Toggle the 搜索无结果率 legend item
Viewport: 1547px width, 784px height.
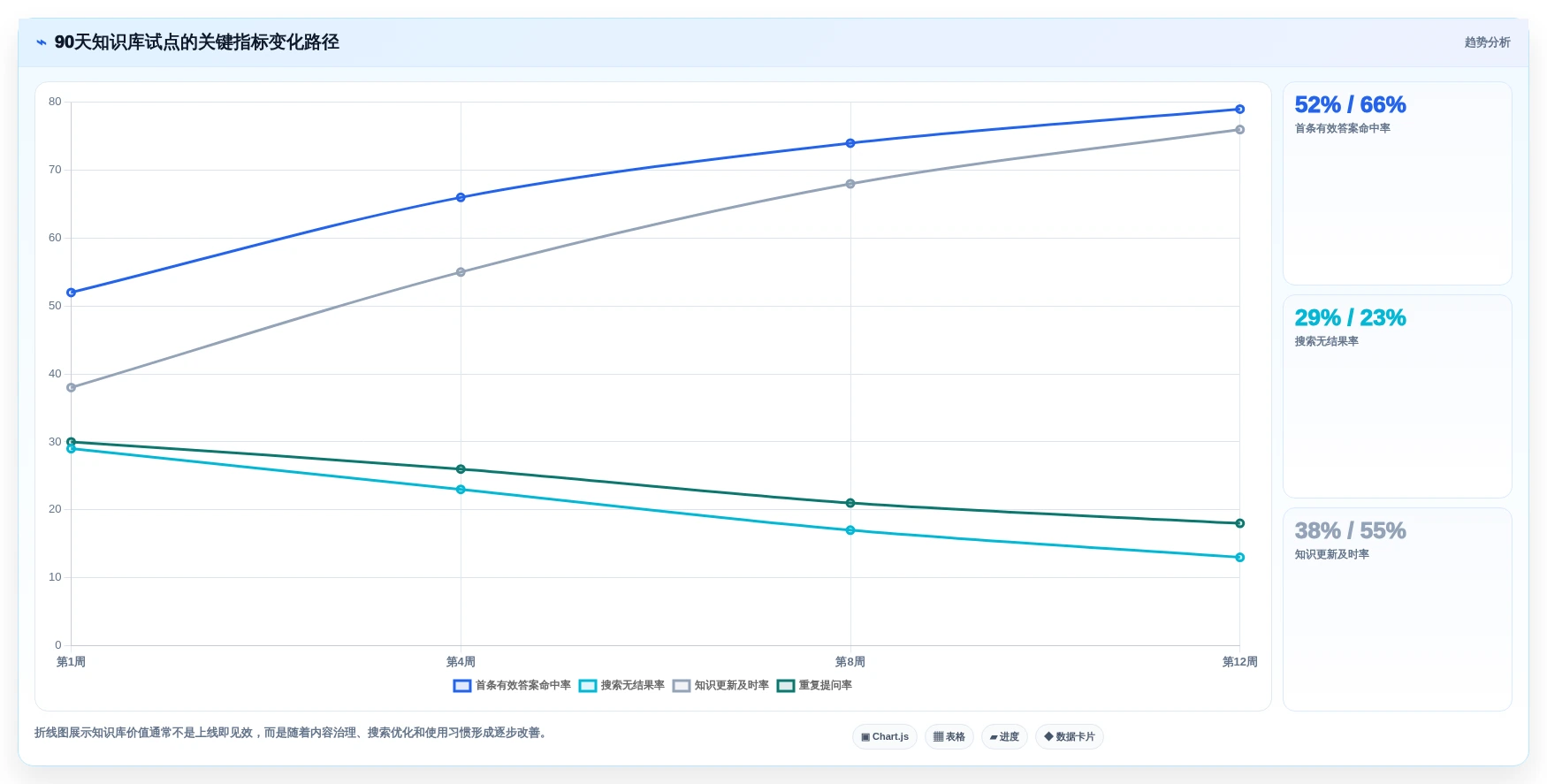[x=621, y=685]
